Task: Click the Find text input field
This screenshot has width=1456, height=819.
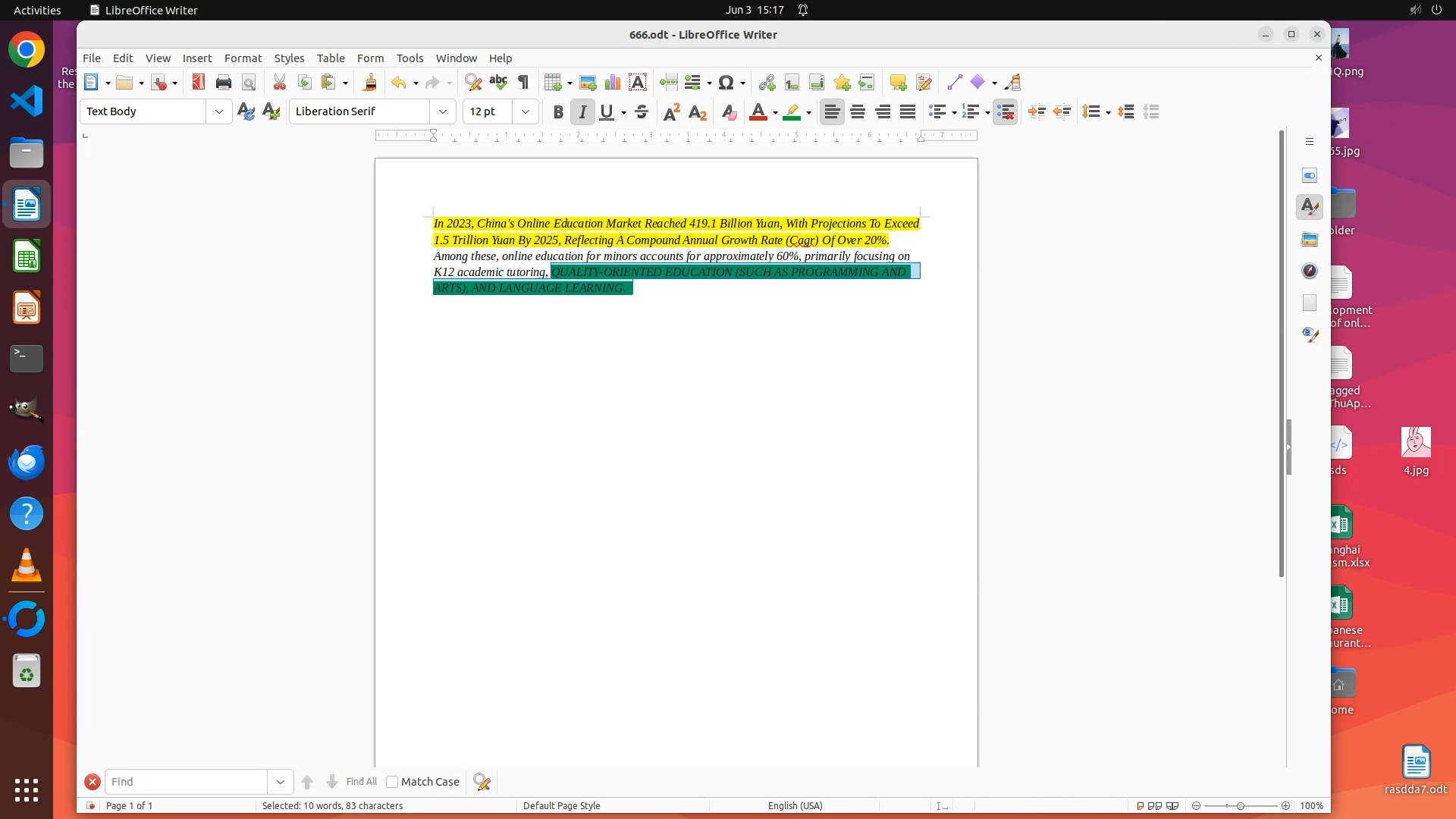Action: click(x=186, y=782)
